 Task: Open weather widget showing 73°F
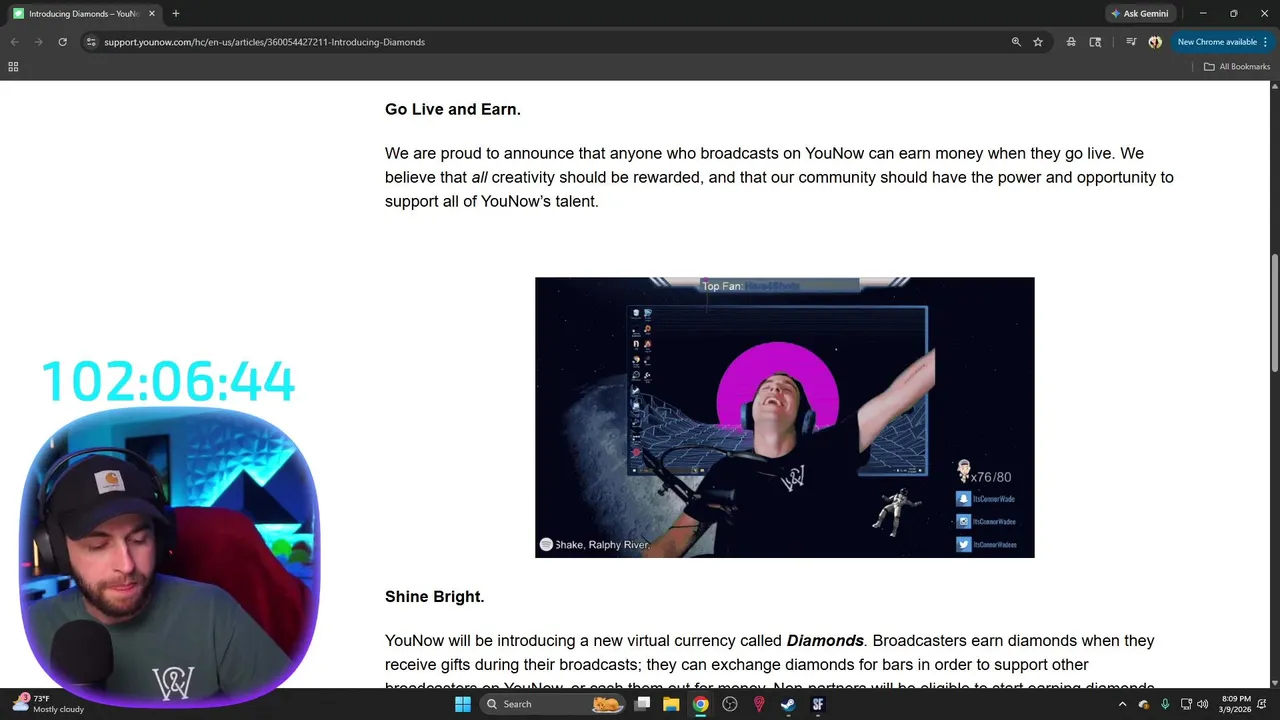point(48,704)
